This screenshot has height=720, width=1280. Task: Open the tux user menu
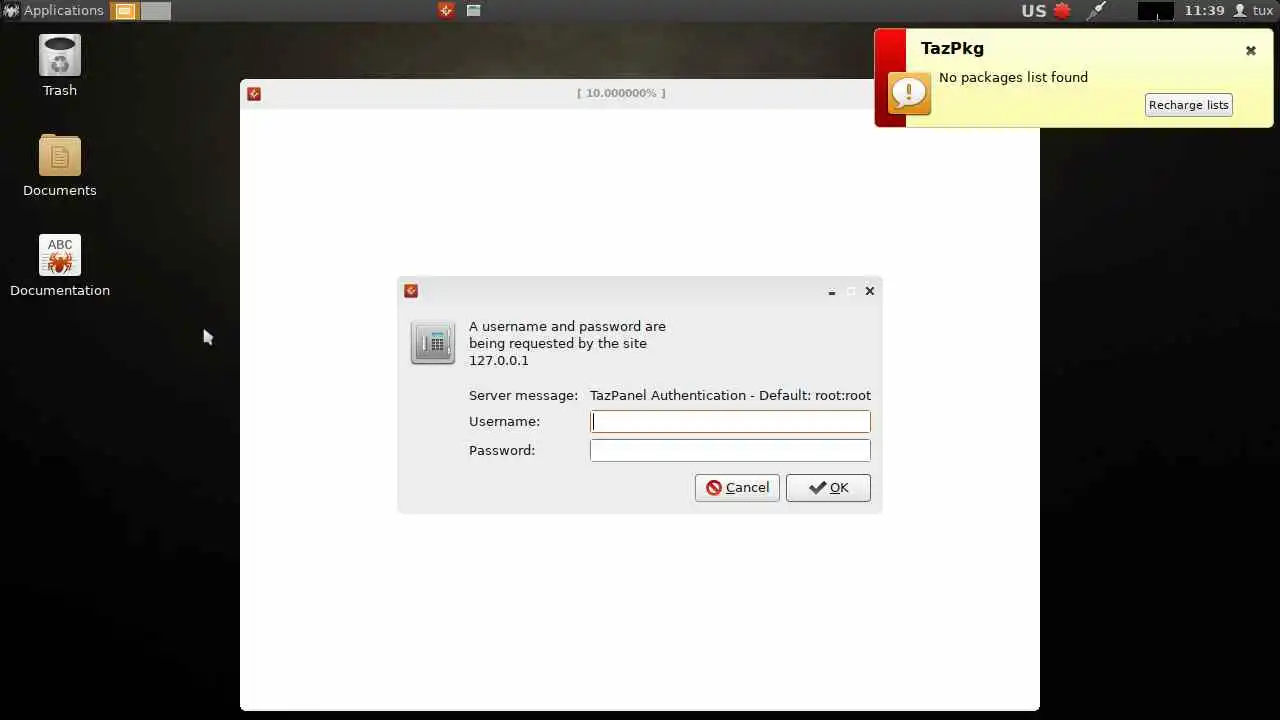[x=1253, y=10]
